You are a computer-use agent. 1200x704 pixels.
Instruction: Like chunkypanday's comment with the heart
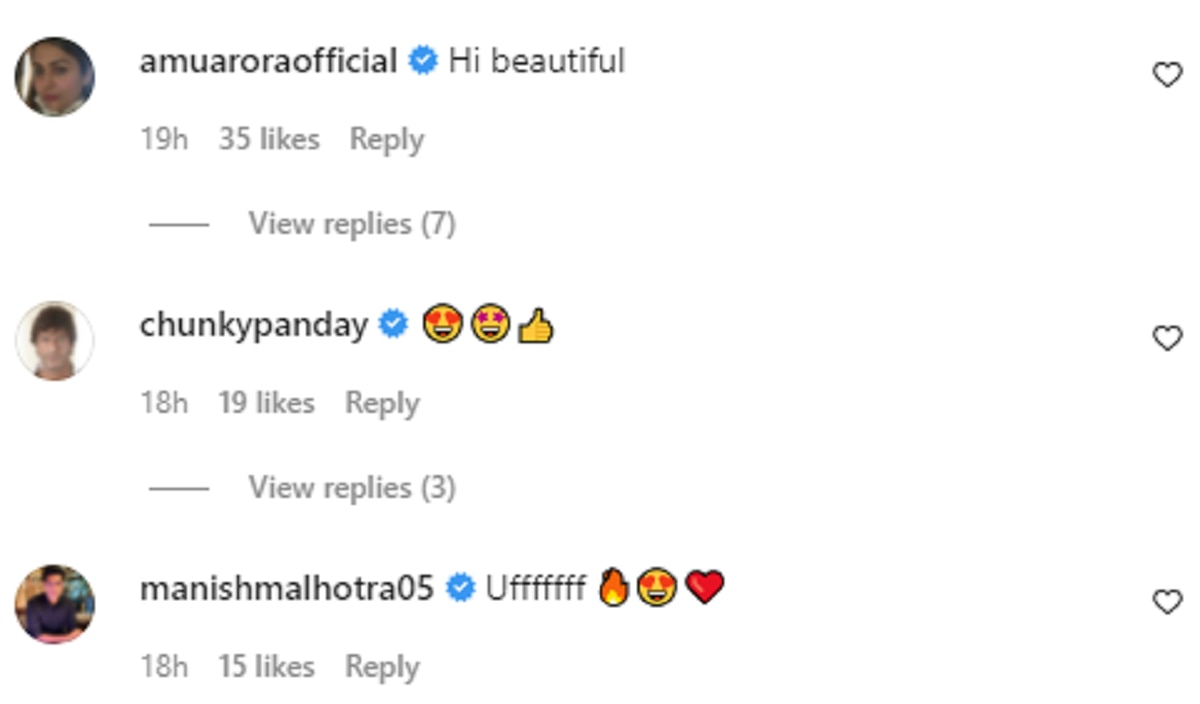tap(1167, 338)
